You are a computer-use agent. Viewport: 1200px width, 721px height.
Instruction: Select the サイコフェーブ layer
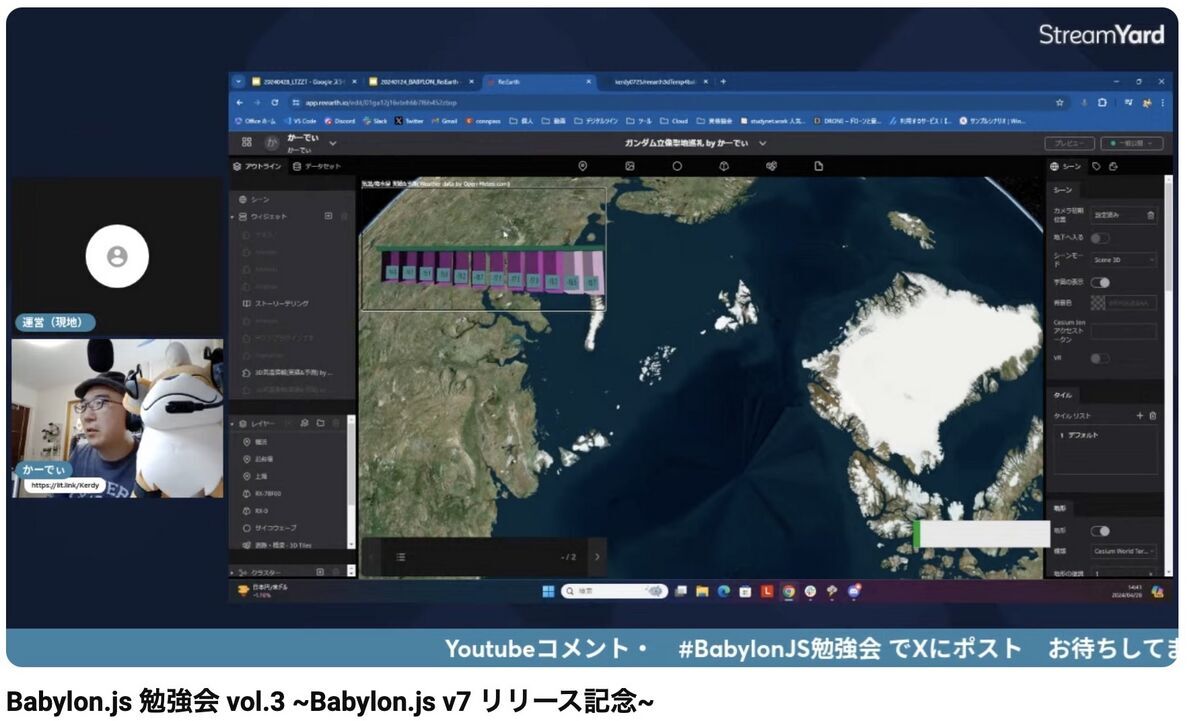271,527
